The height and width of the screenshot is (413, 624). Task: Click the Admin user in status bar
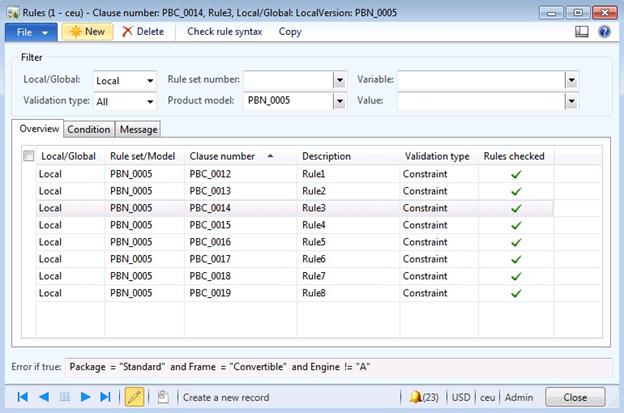click(x=519, y=397)
